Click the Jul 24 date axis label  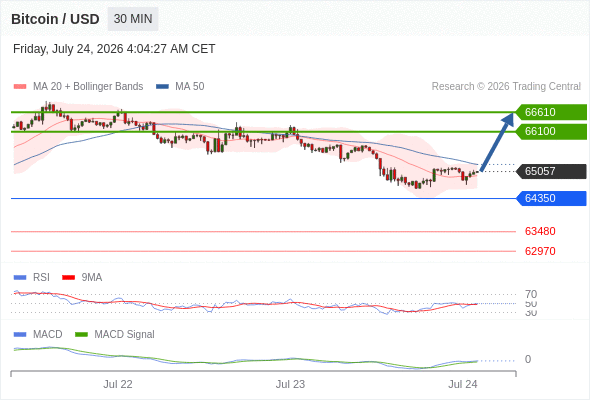pos(462,384)
